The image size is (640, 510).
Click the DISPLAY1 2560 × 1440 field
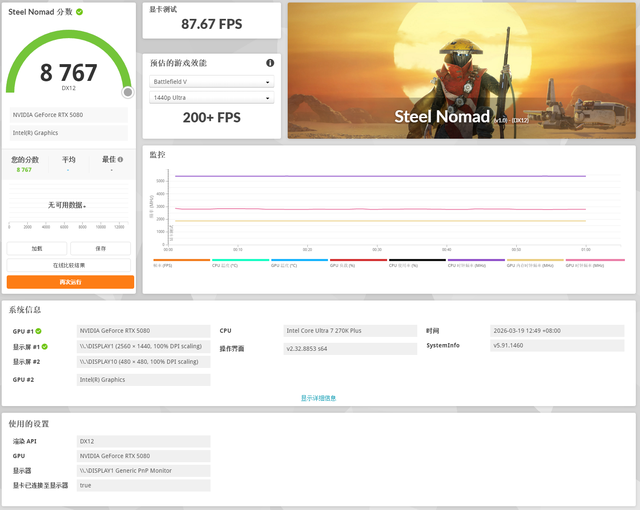pos(144,346)
